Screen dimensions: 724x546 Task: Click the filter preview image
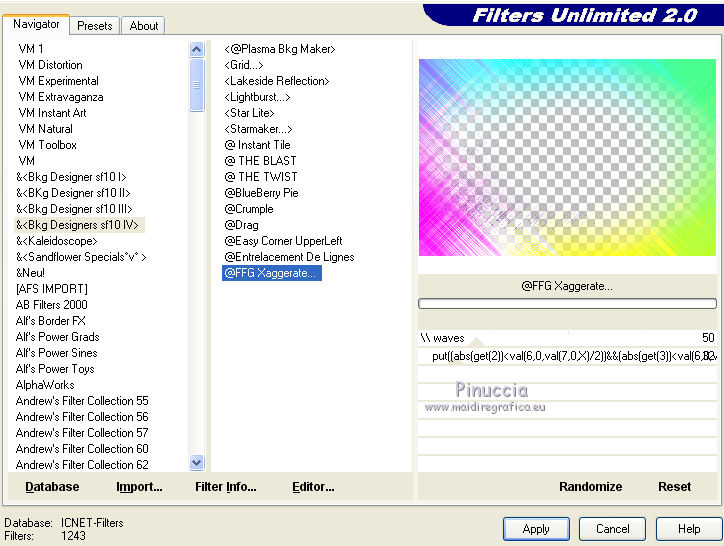[567, 158]
